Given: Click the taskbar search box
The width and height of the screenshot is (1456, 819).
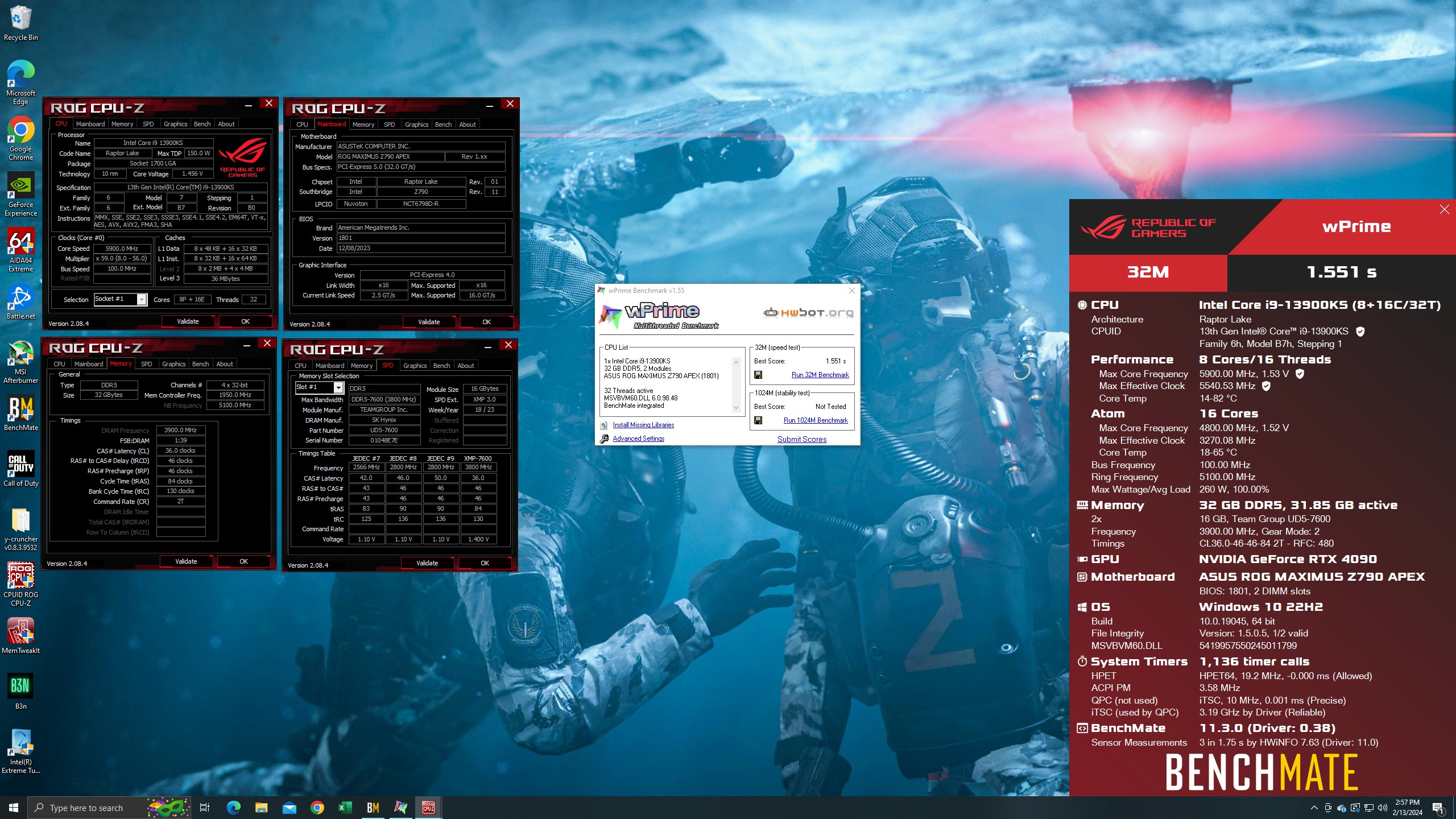Looking at the screenshot, I should pyautogui.click(x=108, y=808).
